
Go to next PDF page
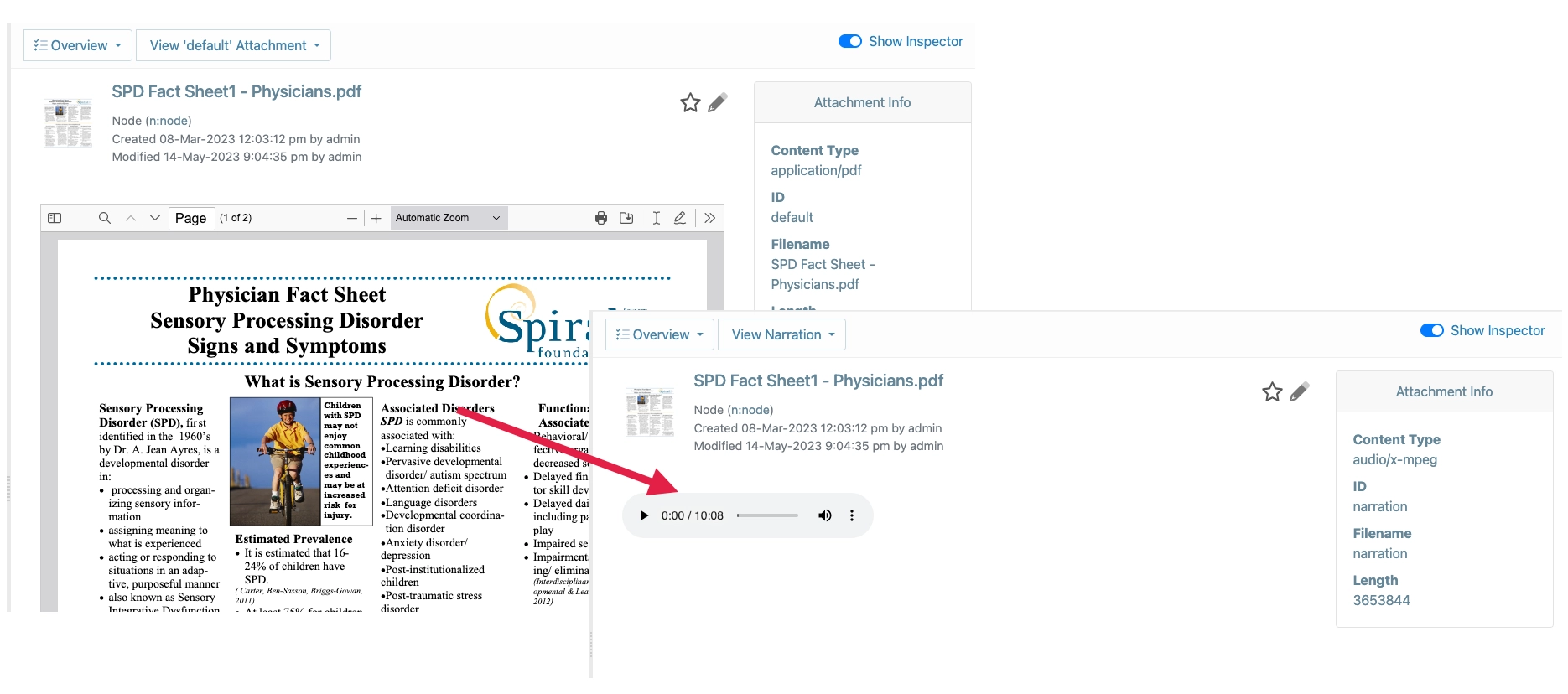pyautogui.click(x=155, y=218)
